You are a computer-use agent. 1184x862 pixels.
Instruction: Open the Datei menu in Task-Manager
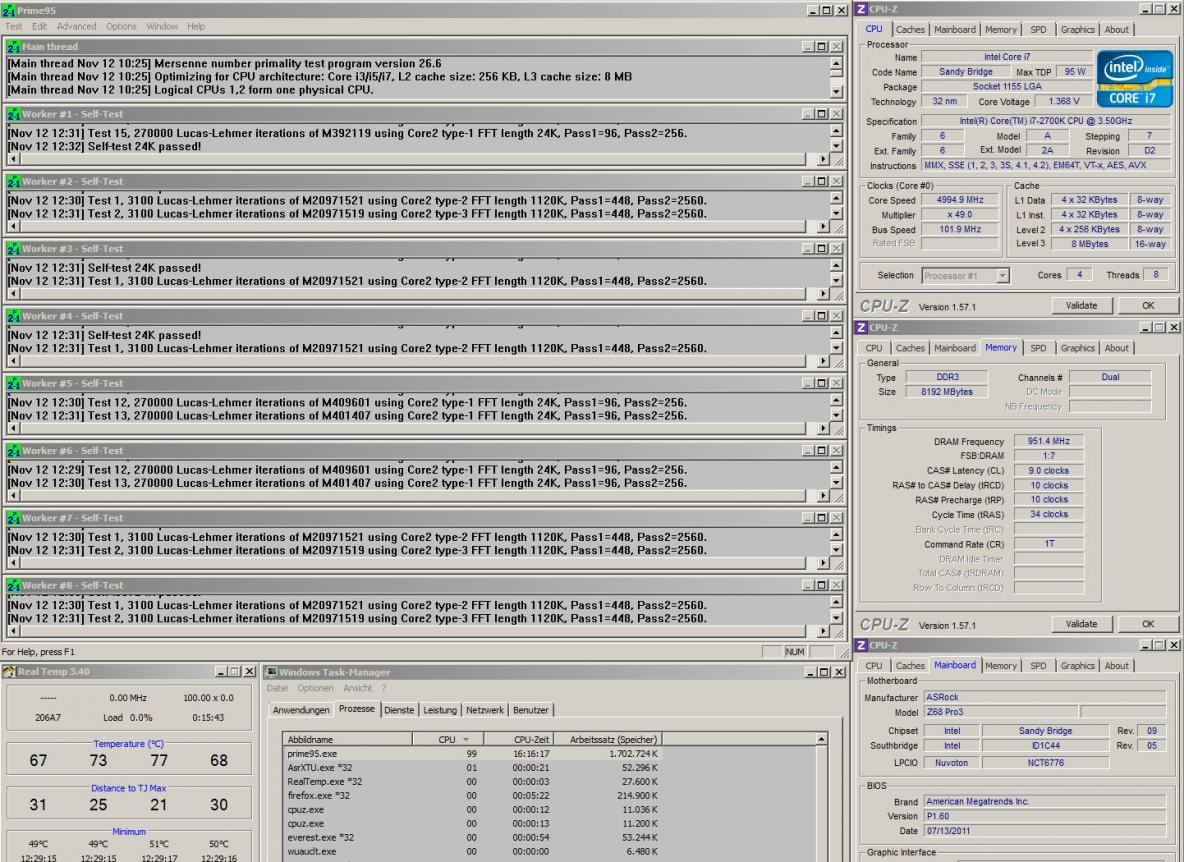277,688
